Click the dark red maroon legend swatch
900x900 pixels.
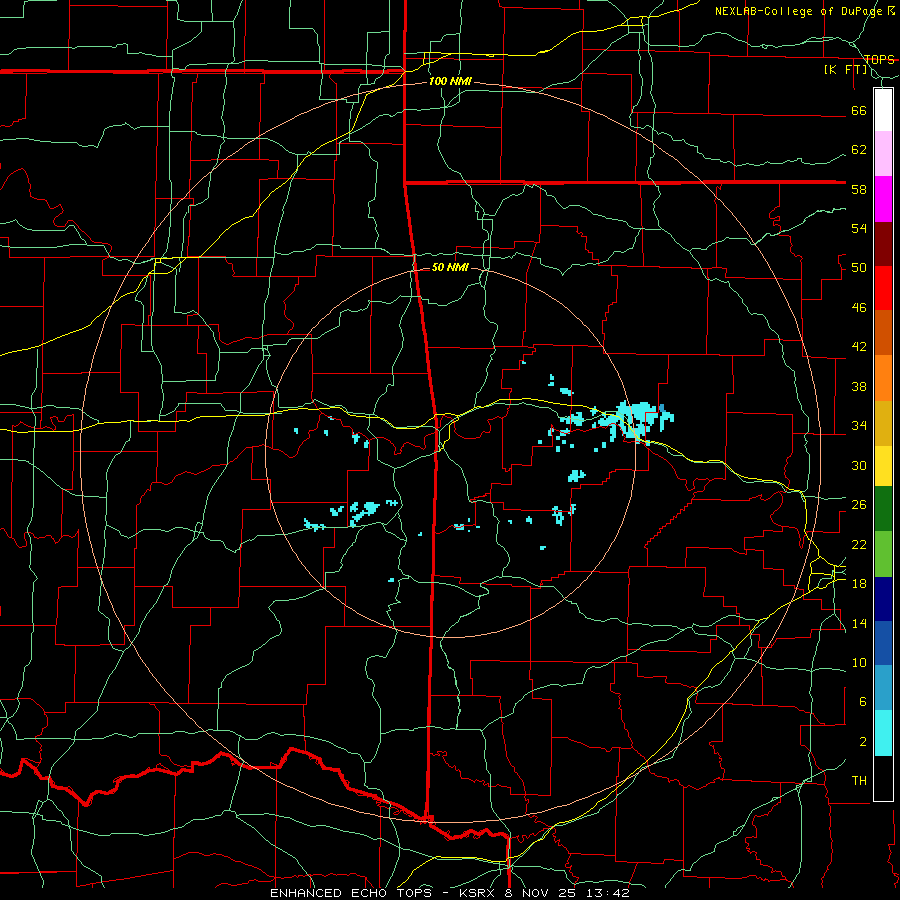(883, 244)
